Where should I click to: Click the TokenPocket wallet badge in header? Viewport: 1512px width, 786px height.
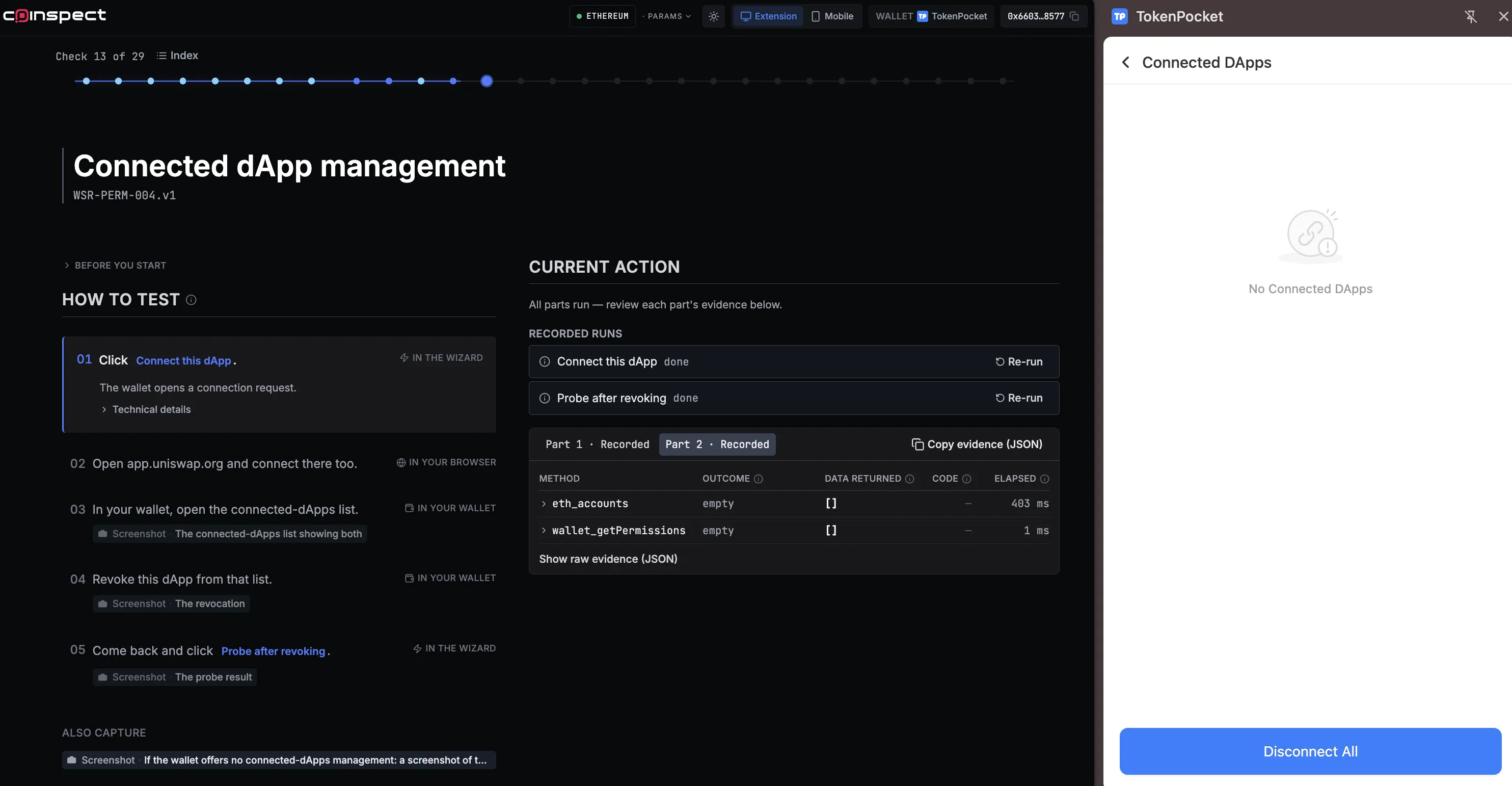point(931,16)
